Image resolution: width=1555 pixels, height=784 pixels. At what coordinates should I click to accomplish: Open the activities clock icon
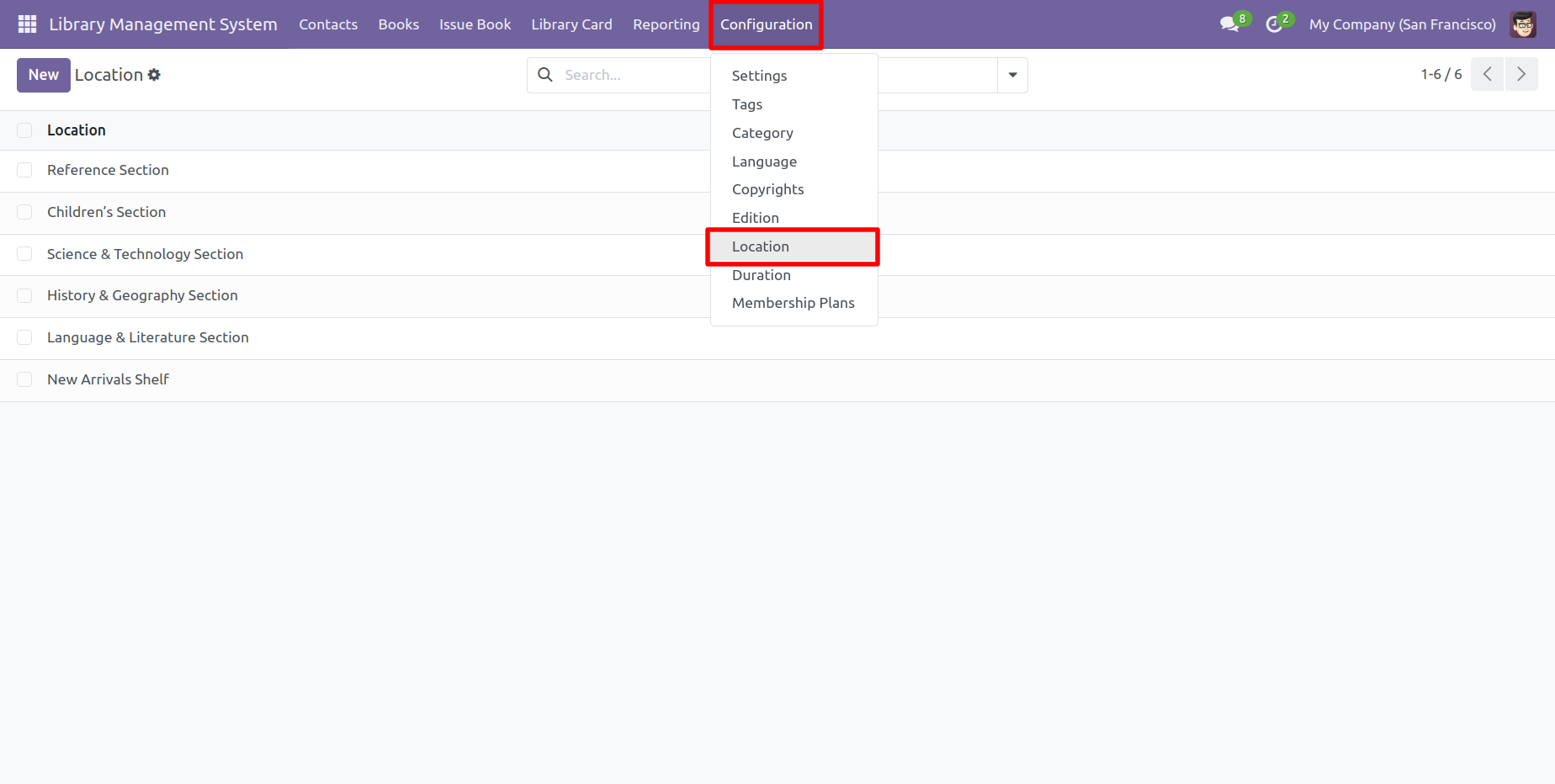point(1274,24)
